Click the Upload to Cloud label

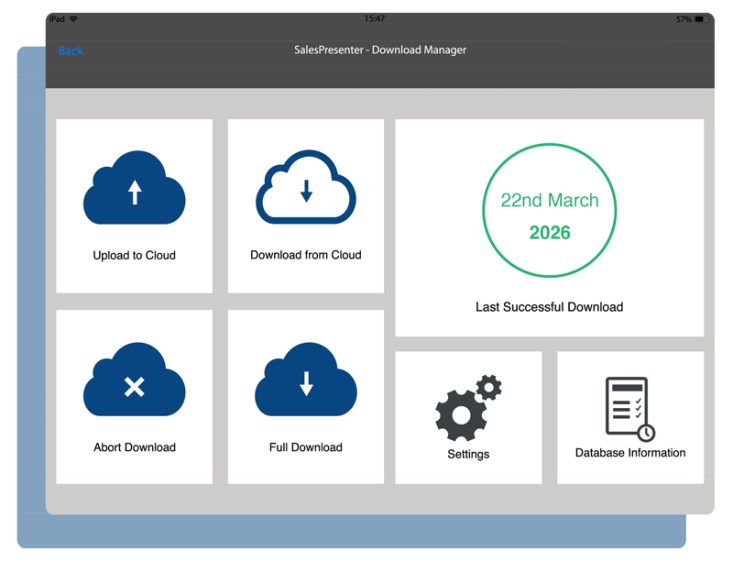134,255
